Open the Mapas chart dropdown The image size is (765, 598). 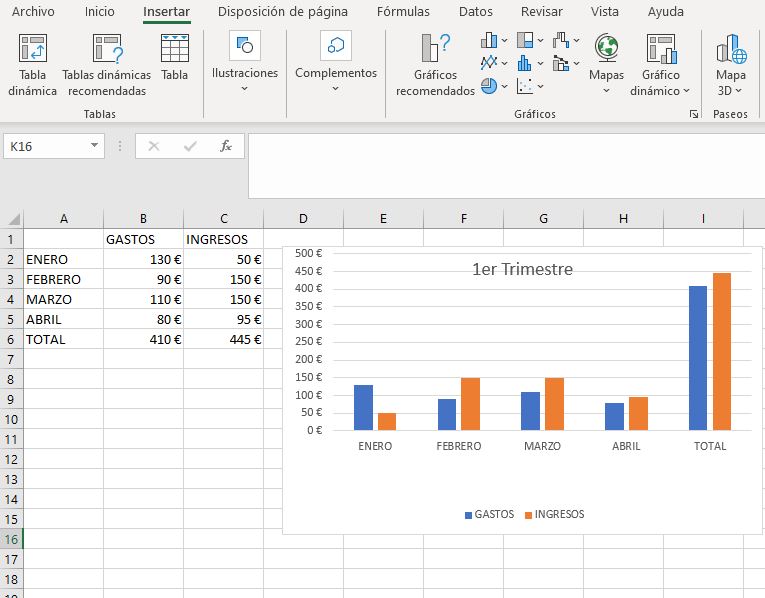click(x=606, y=90)
